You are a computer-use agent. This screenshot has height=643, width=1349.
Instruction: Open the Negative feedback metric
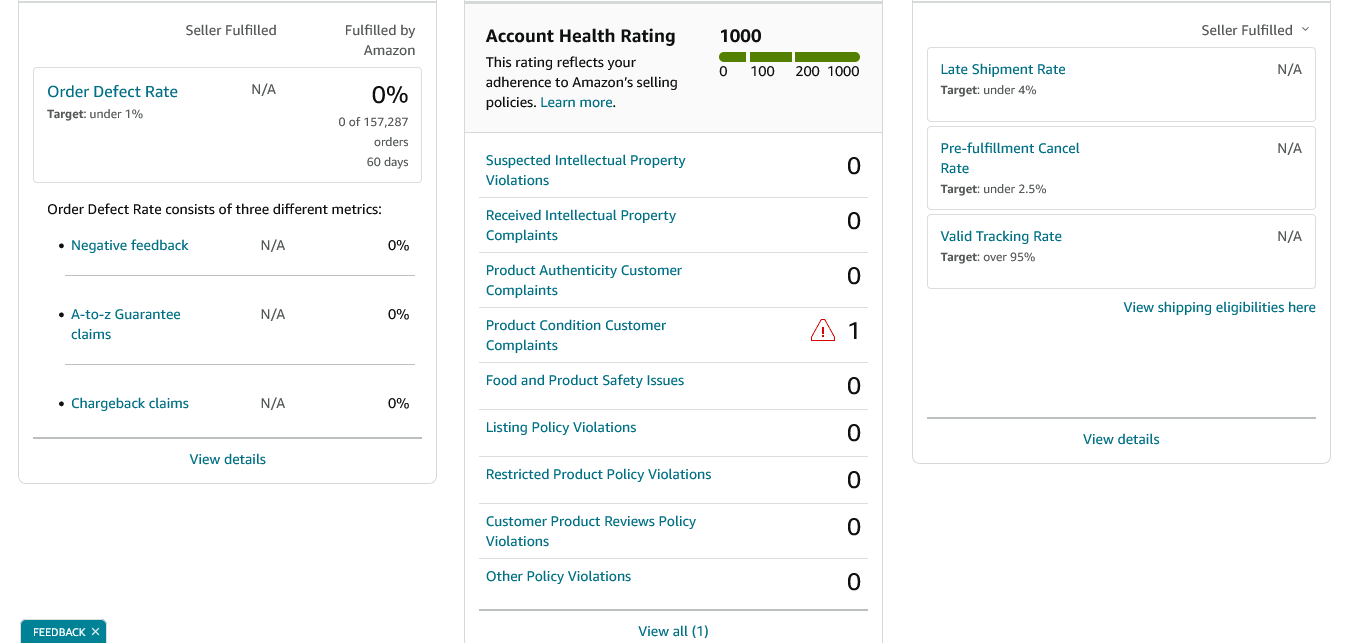pos(129,245)
